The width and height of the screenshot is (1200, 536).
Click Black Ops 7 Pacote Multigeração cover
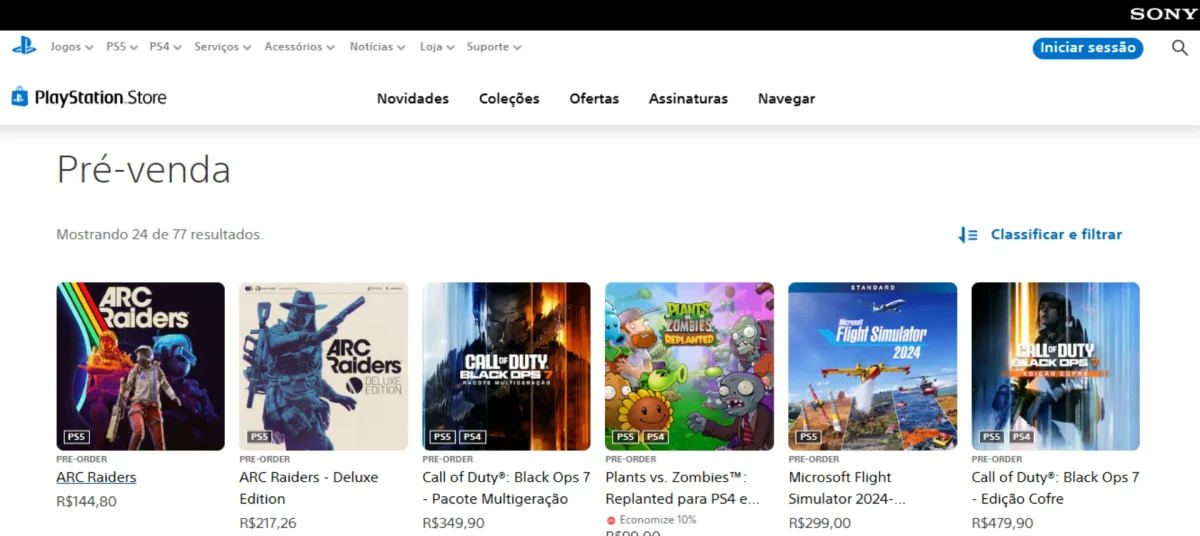pos(506,366)
